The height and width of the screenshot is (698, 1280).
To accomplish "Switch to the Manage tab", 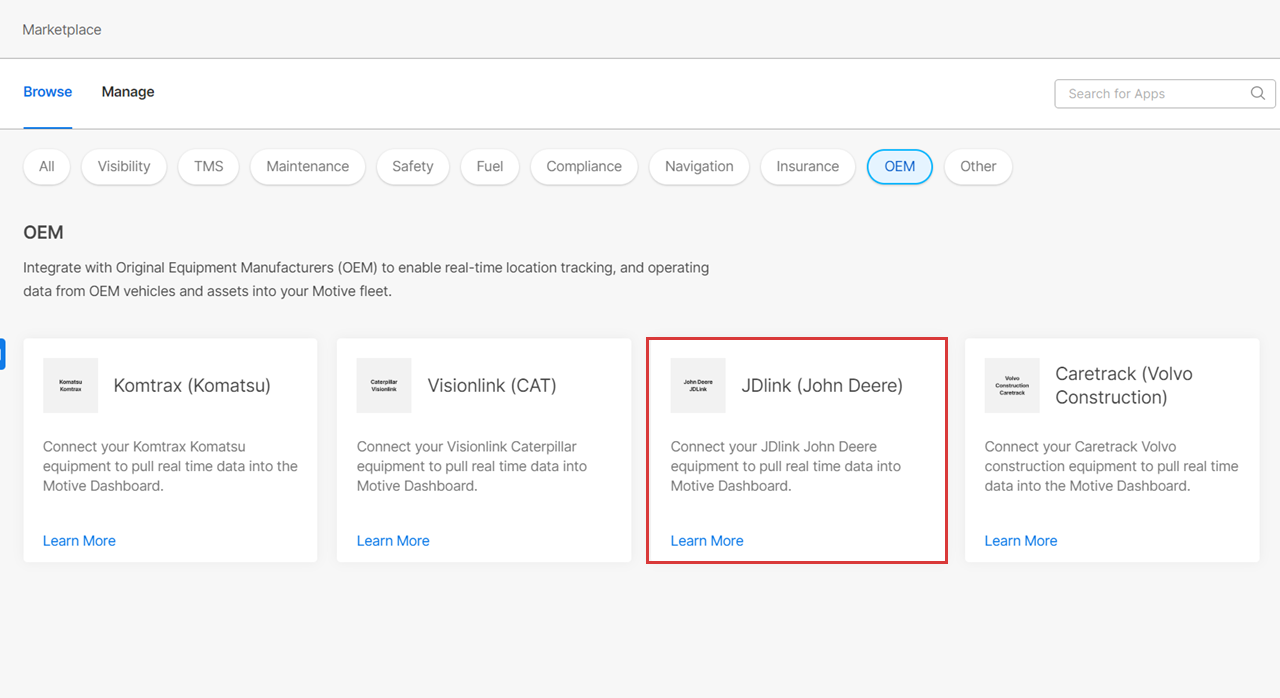I will 128,92.
